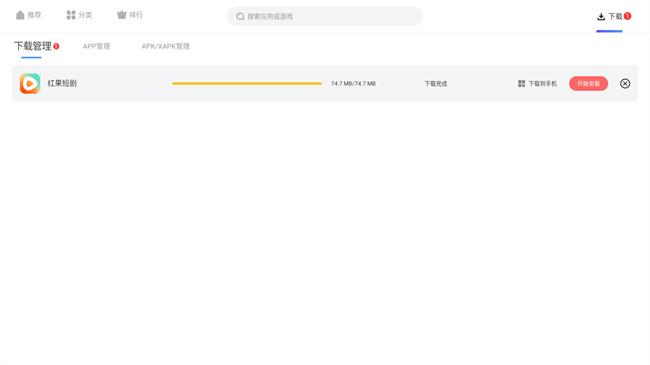Click the 下载到手机 link
The height and width of the screenshot is (365, 650).
tap(537, 84)
